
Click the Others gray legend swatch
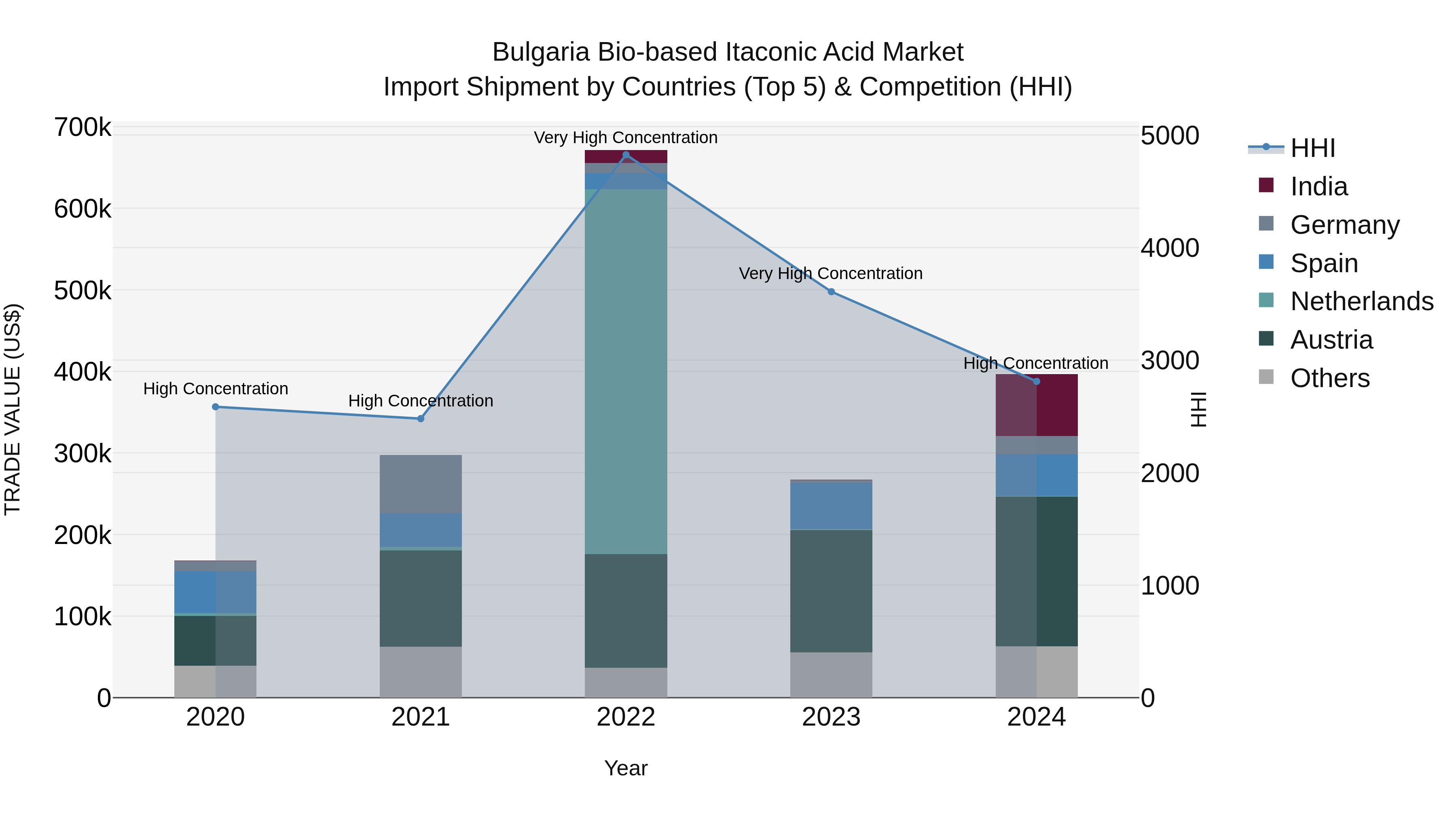click(x=1266, y=377)
